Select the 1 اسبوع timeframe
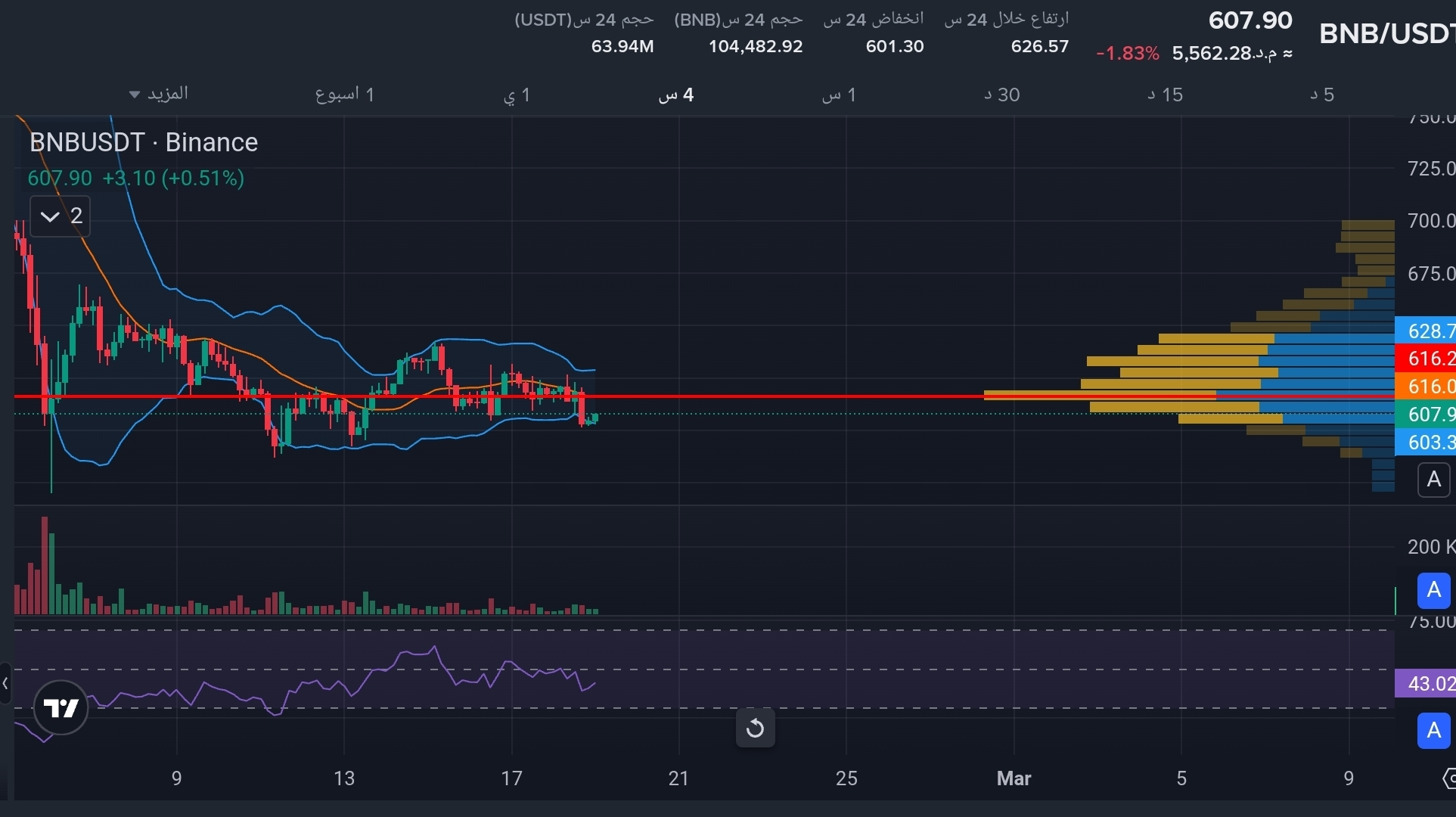Image resolution: width=1456 pixels, height=817 pixels. [345, 95]
